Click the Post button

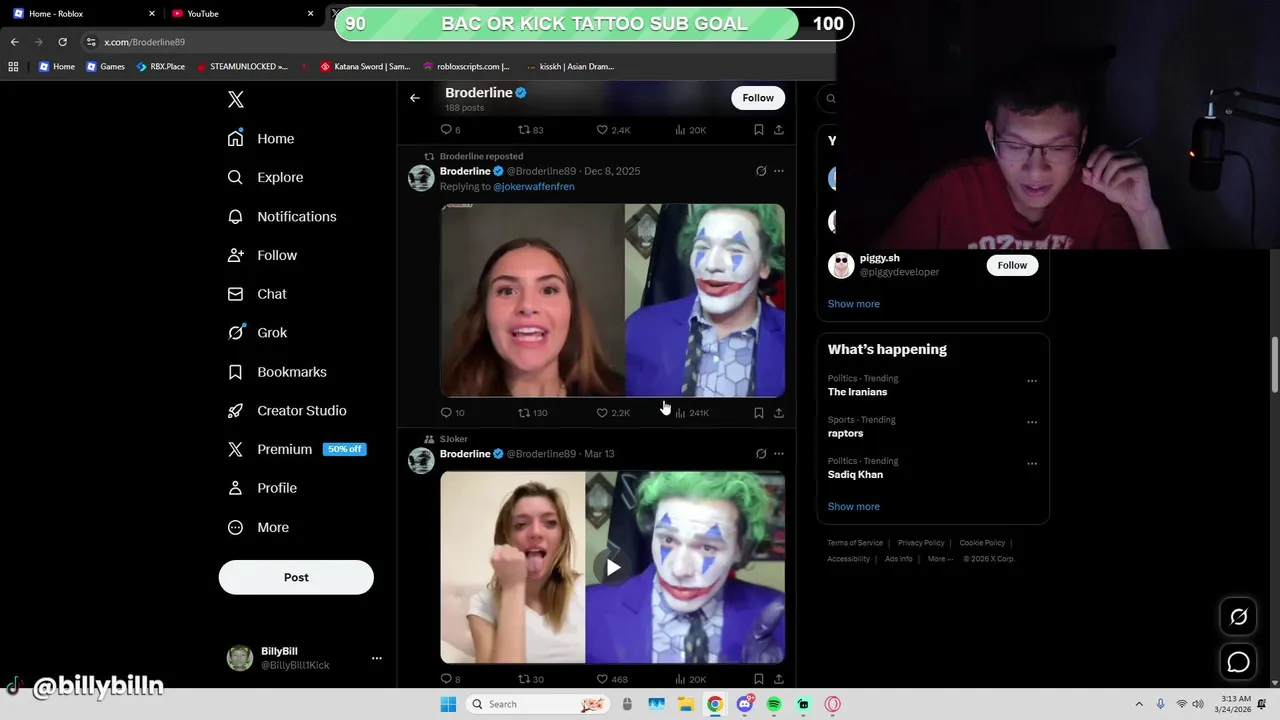tap(296, 577)
